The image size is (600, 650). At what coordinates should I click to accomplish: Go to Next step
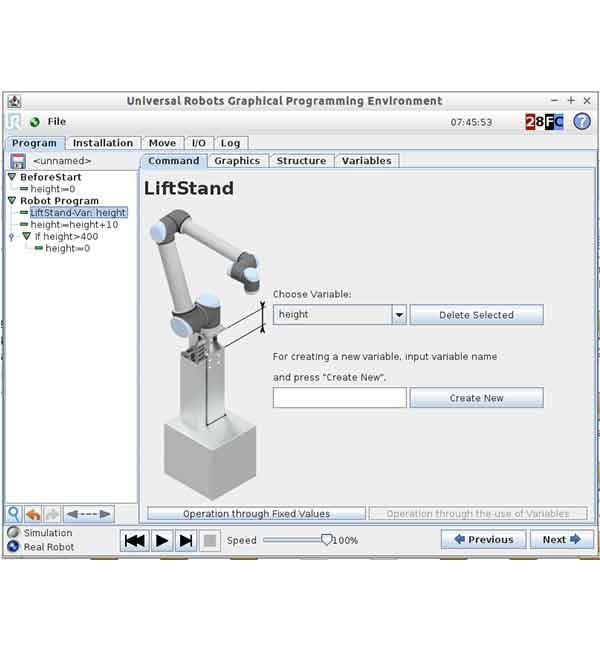(x=562, y=539)
